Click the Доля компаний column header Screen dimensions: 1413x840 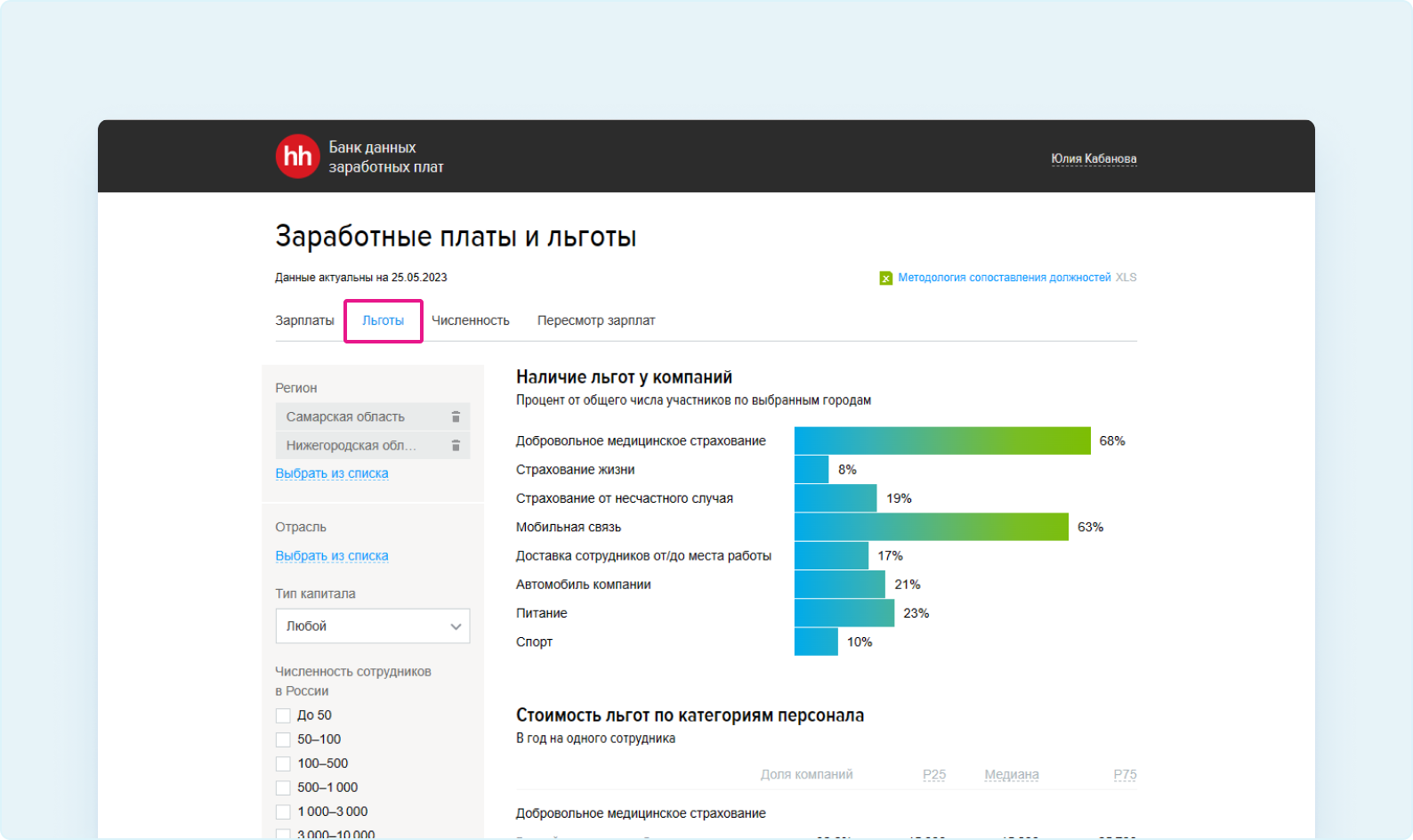coord(806,774)
